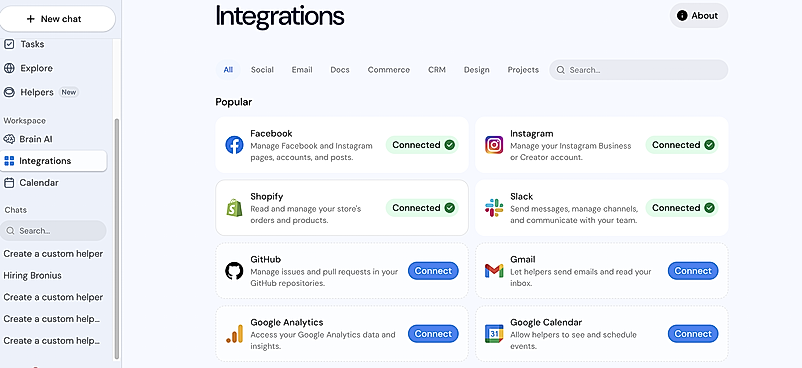Click the Slack card title
This screenshot has height=368, width=802.
point(521,197)
